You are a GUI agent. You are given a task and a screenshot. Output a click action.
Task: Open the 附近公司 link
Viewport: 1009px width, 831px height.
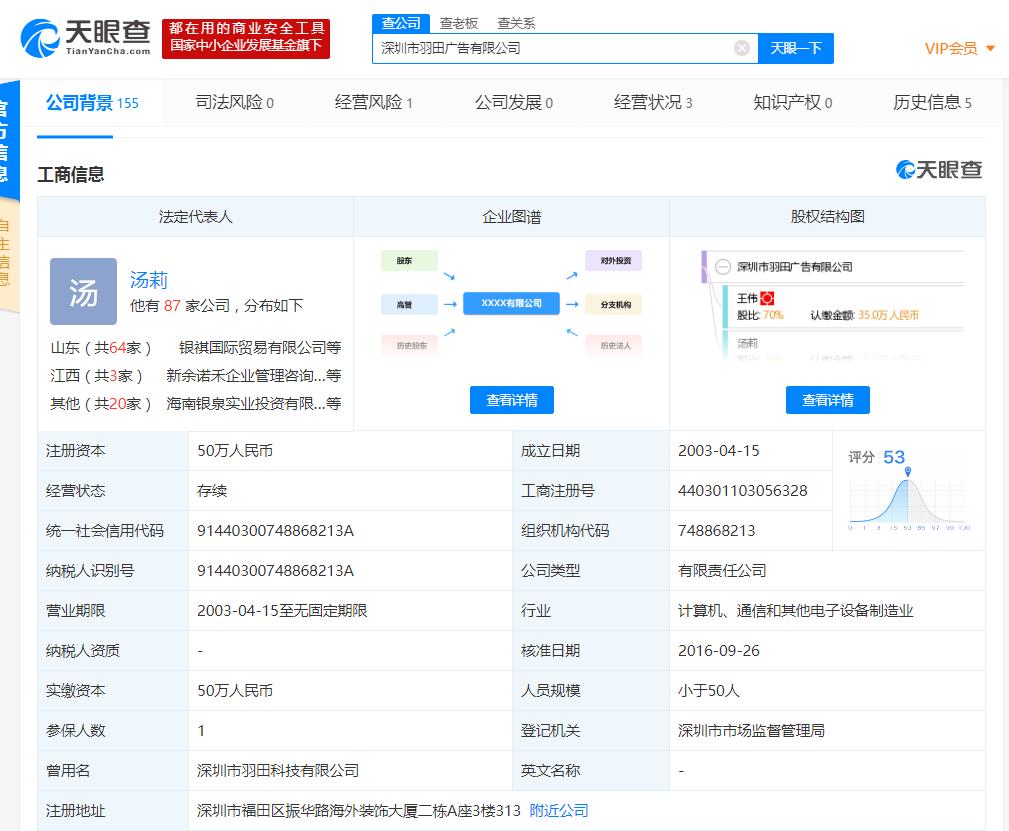(559, 811)
